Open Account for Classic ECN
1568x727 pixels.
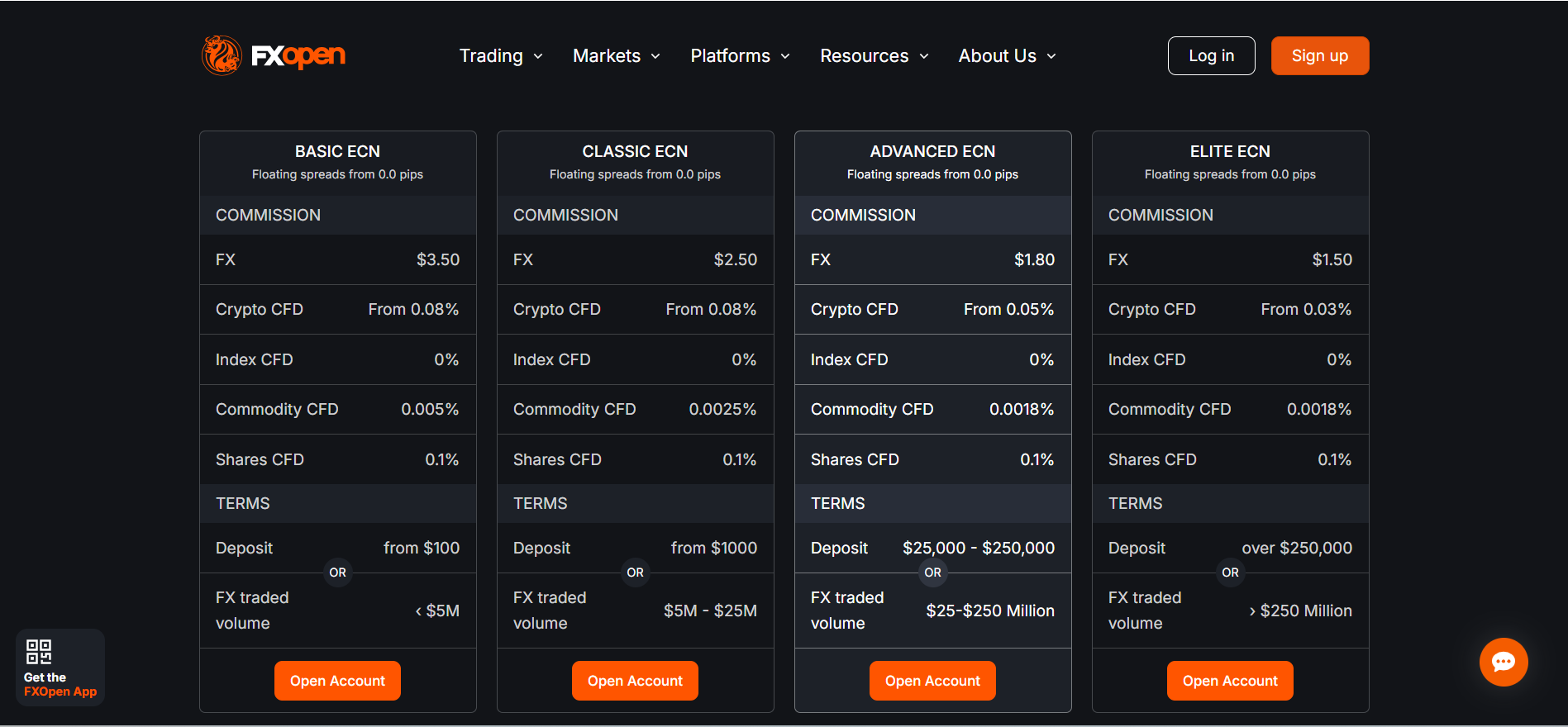point(635,681)
